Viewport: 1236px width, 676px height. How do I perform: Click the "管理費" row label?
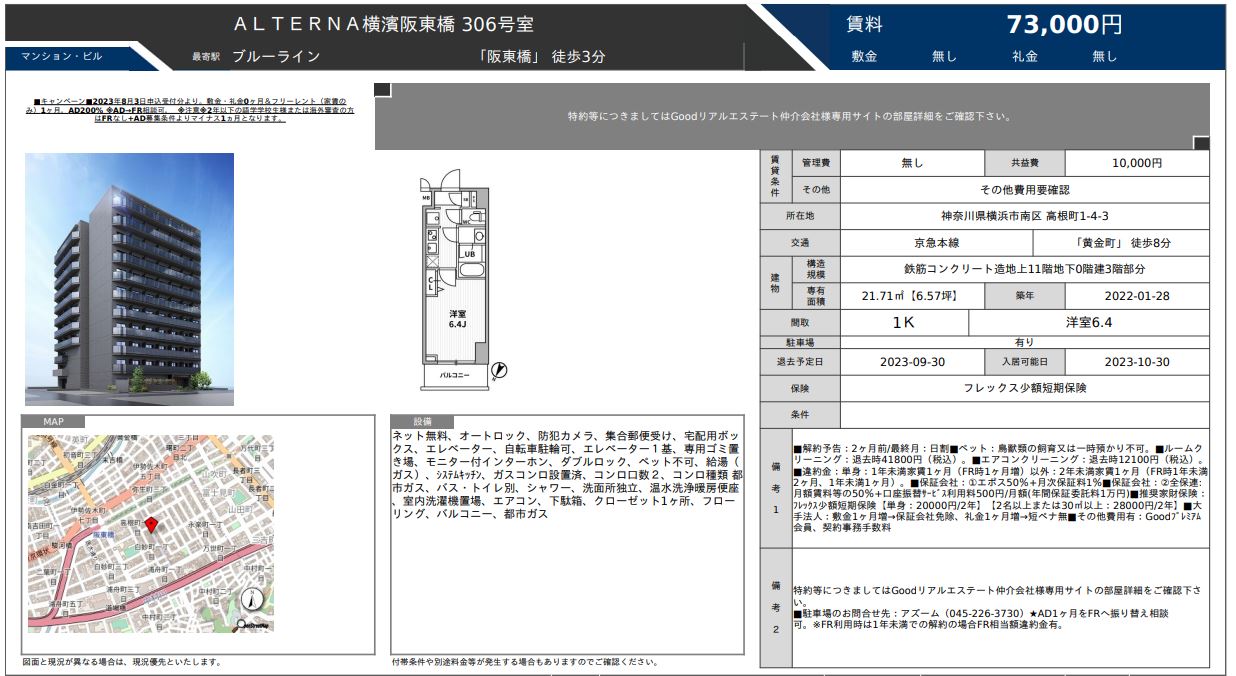pyautogui.click(x=815, y=163)
